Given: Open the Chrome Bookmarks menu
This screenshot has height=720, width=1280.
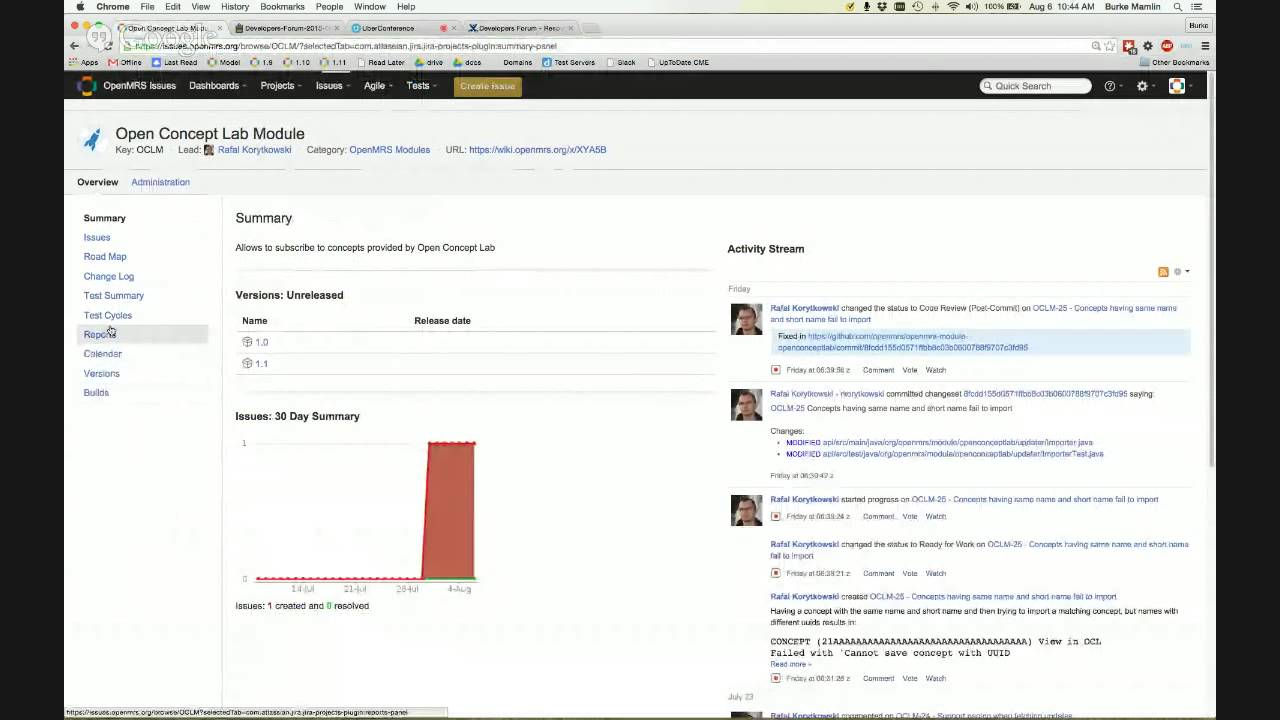Looking at the screenshot, I should [x=282, y=7].
